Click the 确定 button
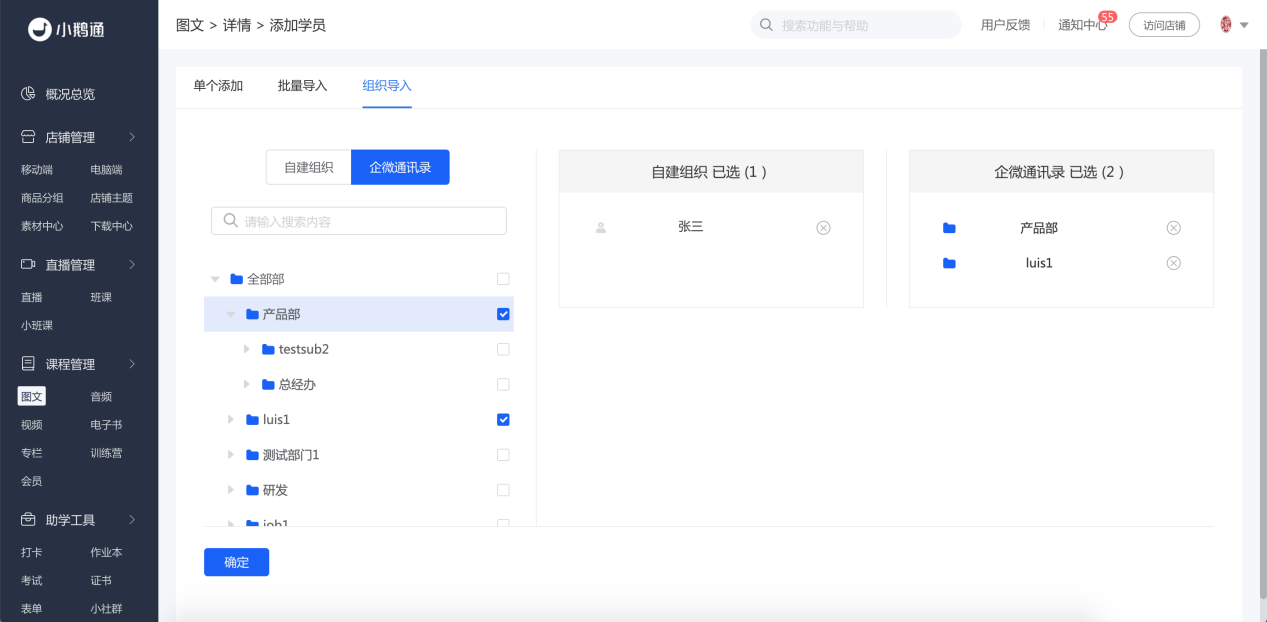Image resolution: width=1267 pixels, height=622 pixels. 236,562
